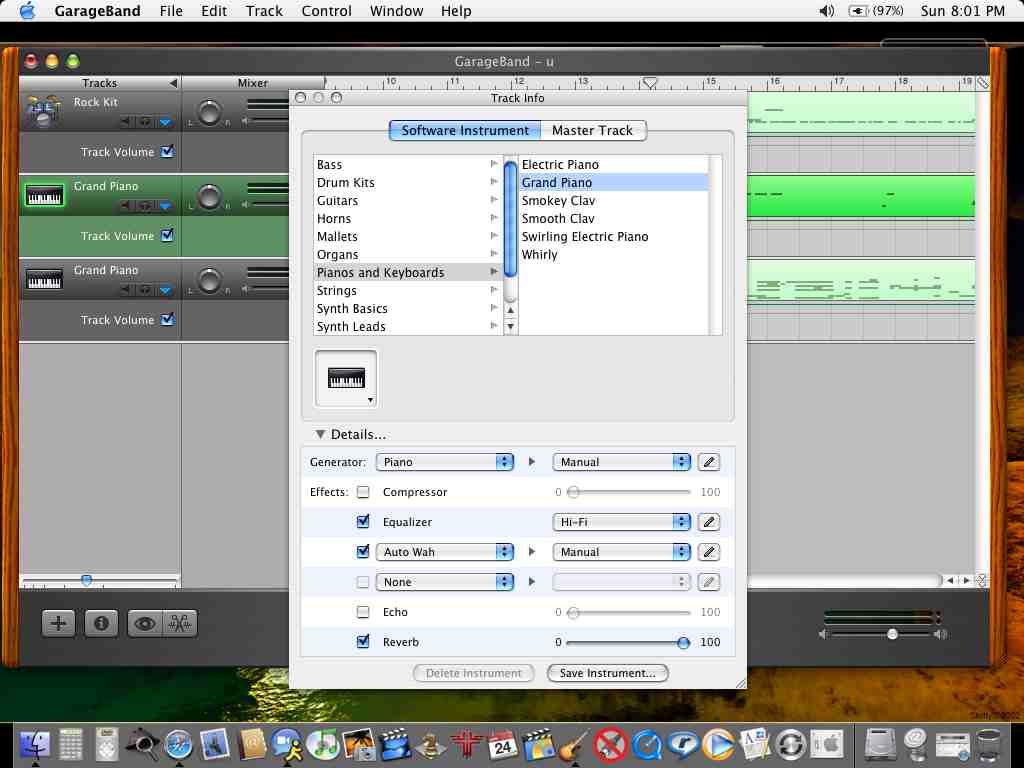Open the Trash in the Dock
The width and height of the screenshot is (1024, 768).
tap(989, 745)
